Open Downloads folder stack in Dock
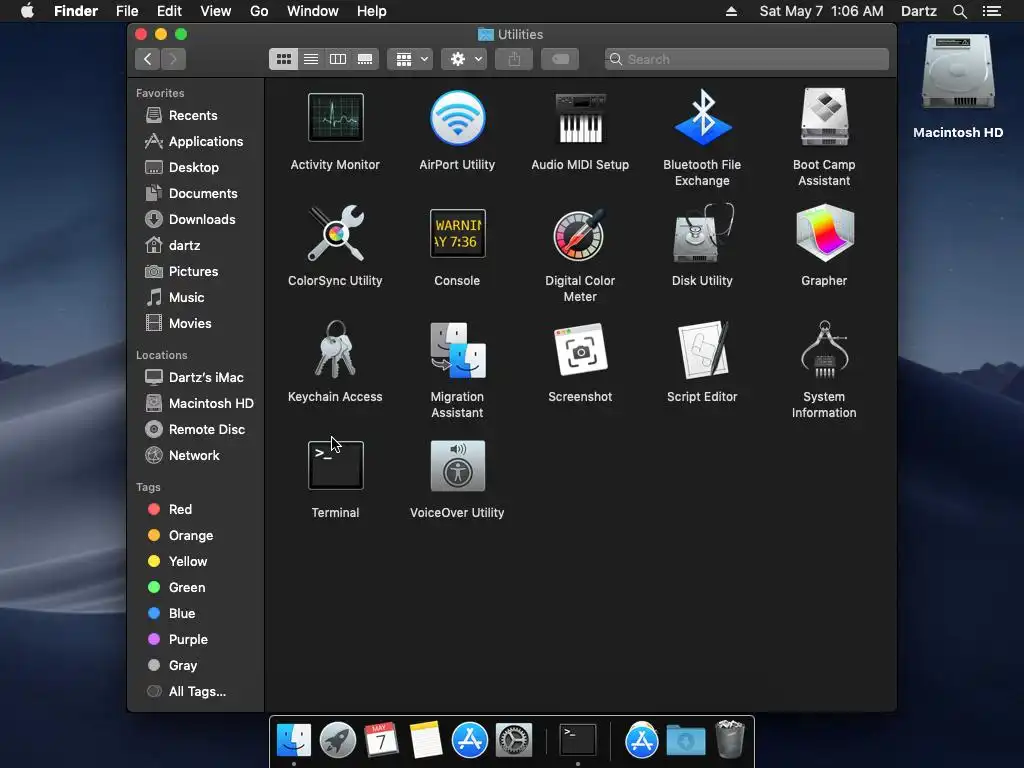This screenshot has width=1024, height=768. (x=686, y=741)
